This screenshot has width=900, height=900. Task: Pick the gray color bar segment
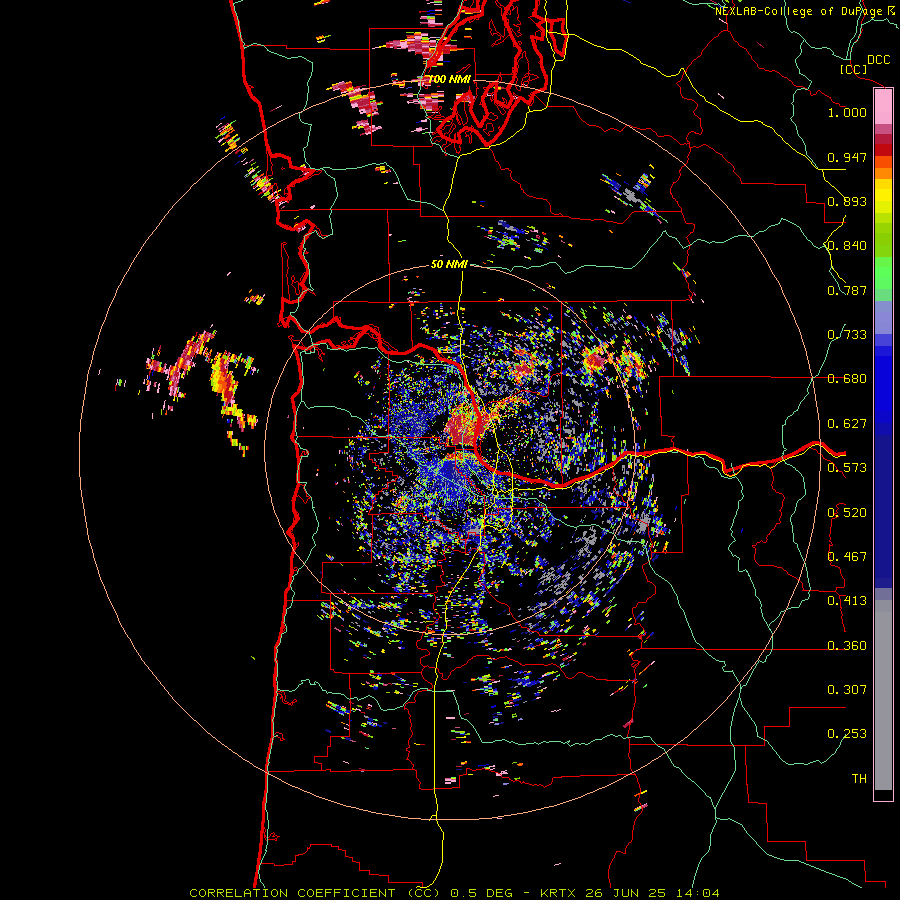[883, 695]
